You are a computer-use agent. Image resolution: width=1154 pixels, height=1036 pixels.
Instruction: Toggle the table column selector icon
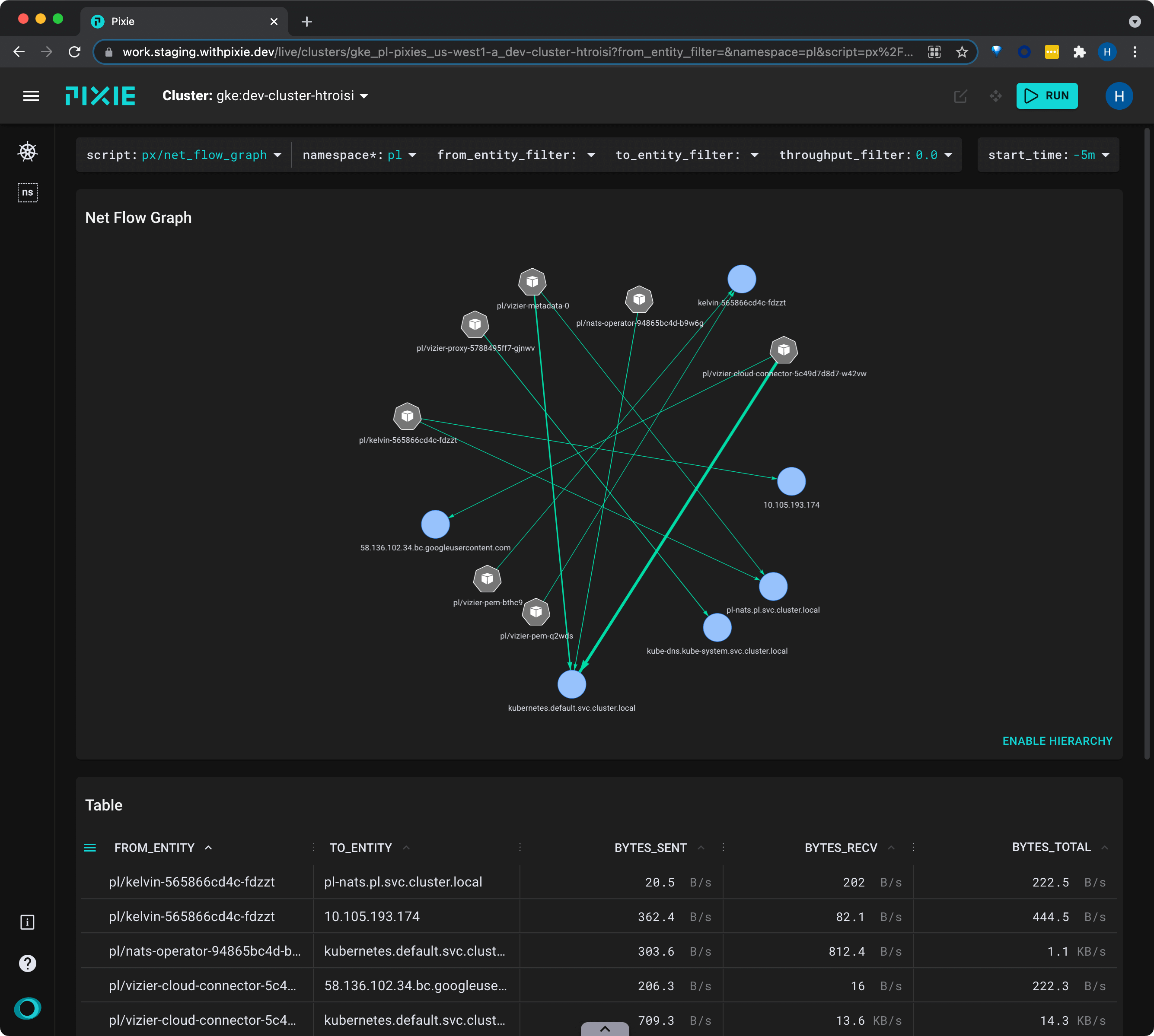pos(90,848)
